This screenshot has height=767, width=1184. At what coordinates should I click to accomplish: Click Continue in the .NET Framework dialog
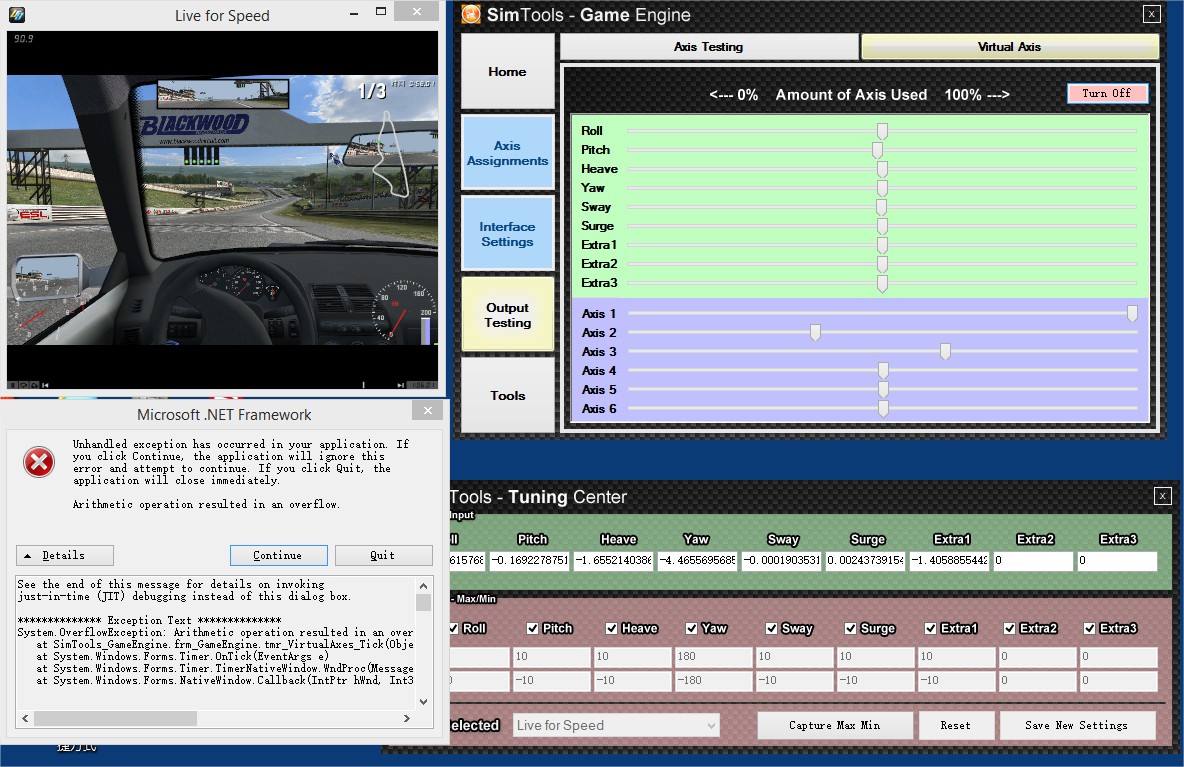(x=279, y=556)
